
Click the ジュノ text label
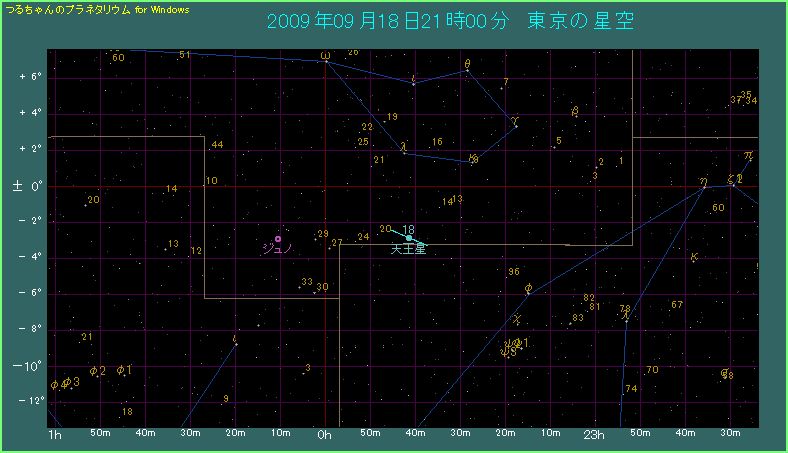(x=276, y=249)
